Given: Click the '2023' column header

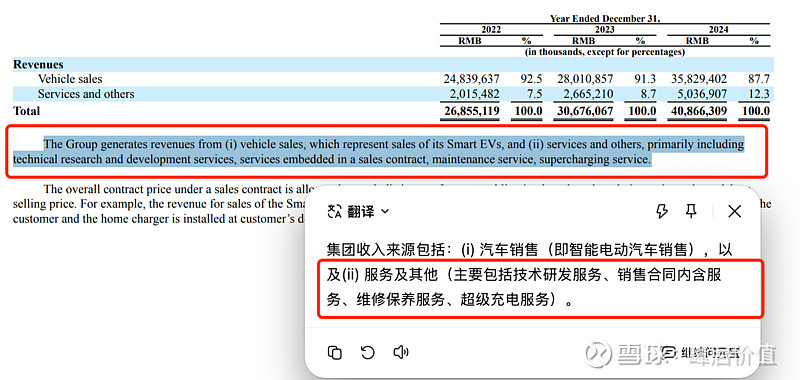Looking at the screenshot, I should click(x=604, y=30).
